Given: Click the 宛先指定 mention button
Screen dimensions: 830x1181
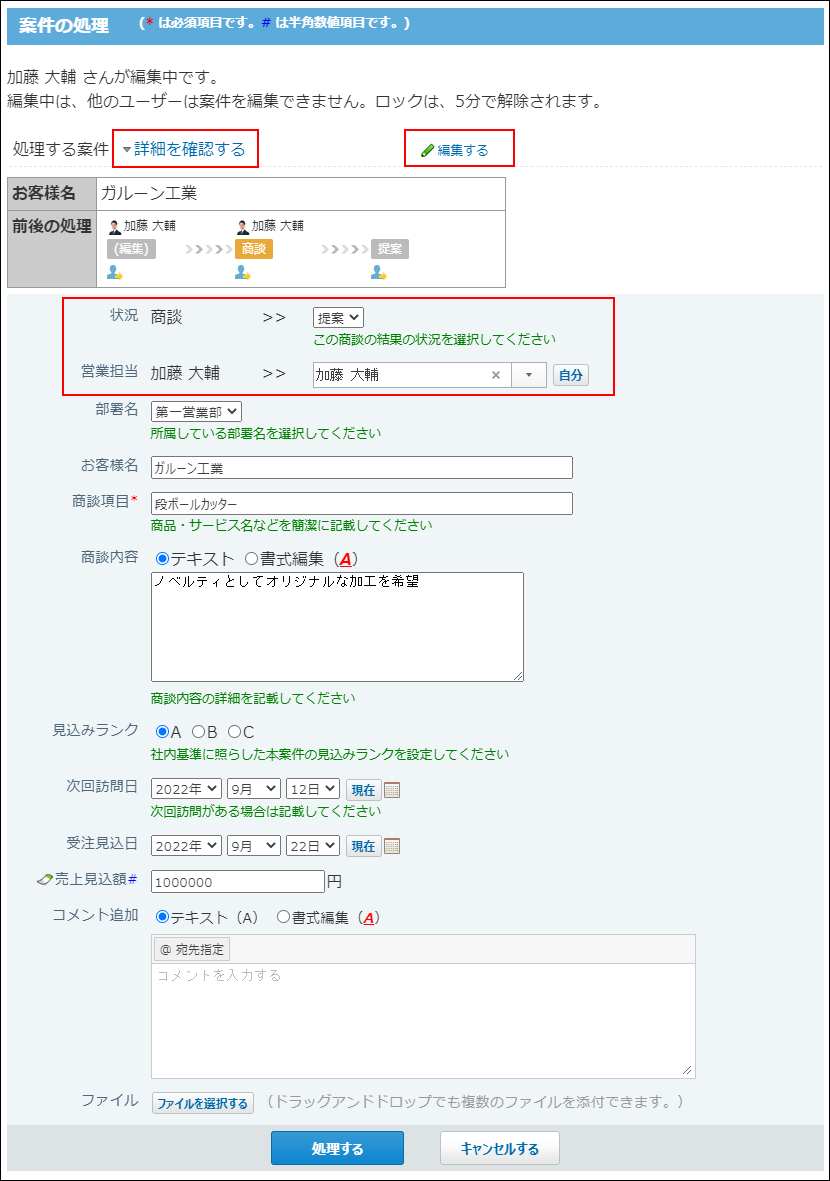Looking at the screenshot, I should click(191, 949).
